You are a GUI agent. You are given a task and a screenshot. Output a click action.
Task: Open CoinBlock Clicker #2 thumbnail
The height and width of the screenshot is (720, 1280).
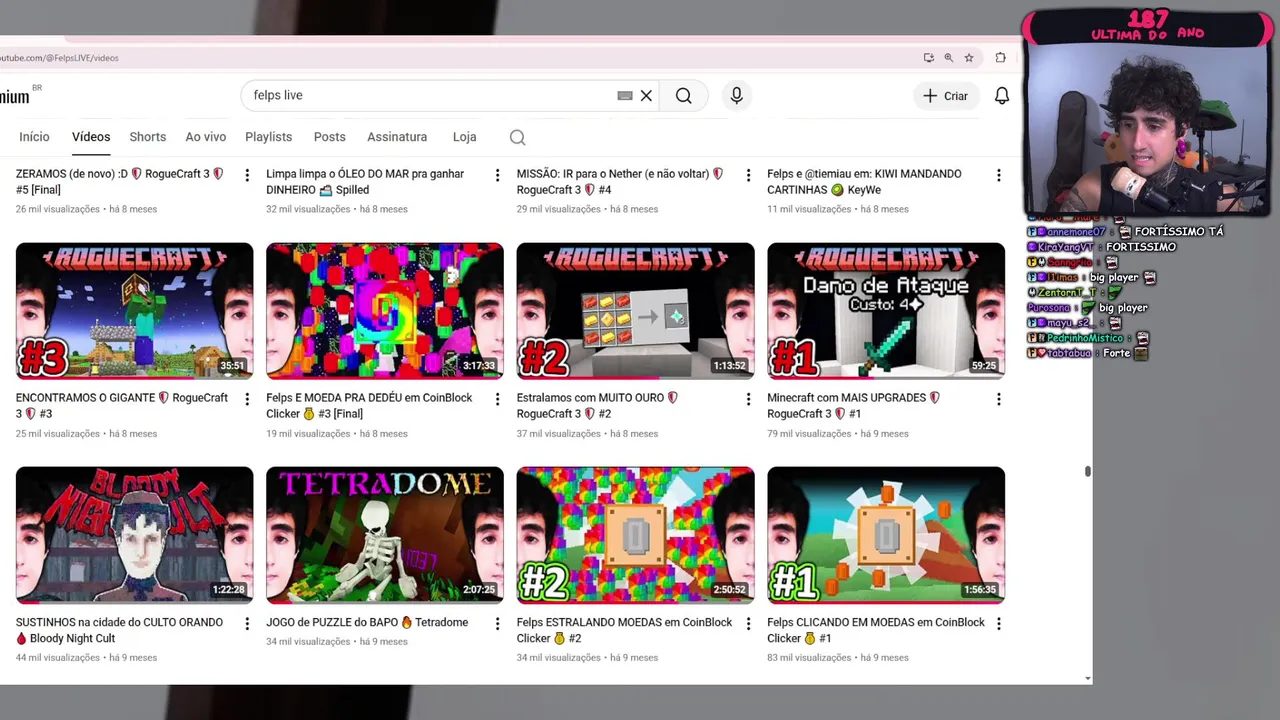[x=636, y=535]
